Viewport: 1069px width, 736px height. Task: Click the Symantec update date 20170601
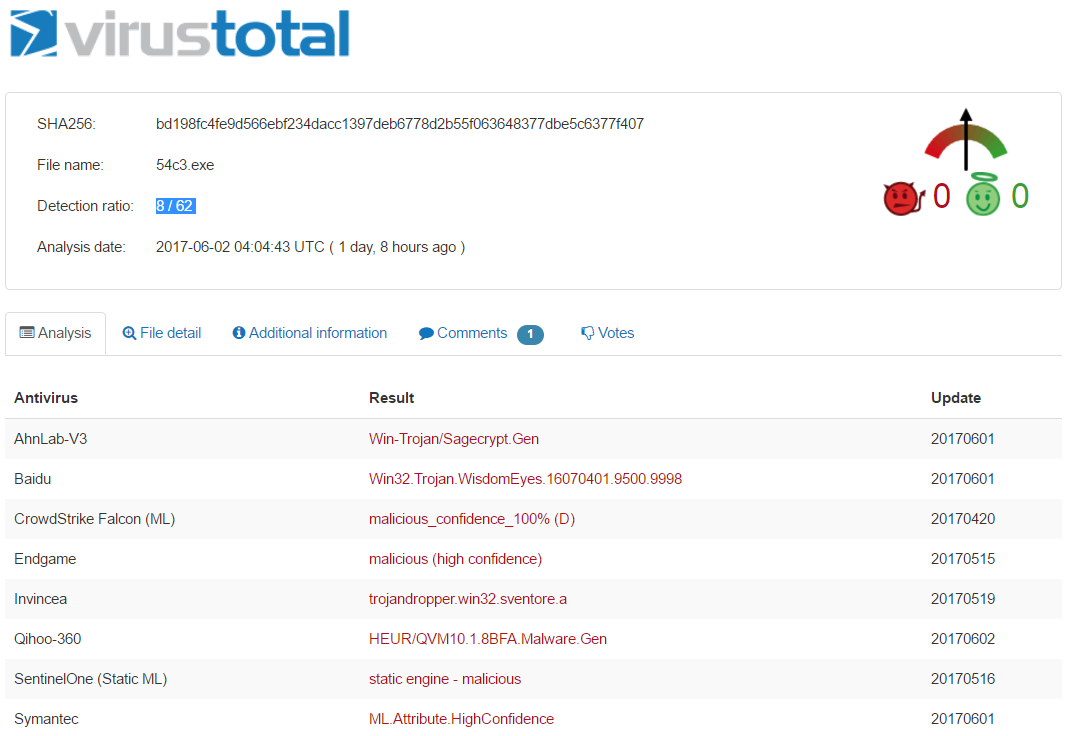pyautogui.click(x=963, y=720)
